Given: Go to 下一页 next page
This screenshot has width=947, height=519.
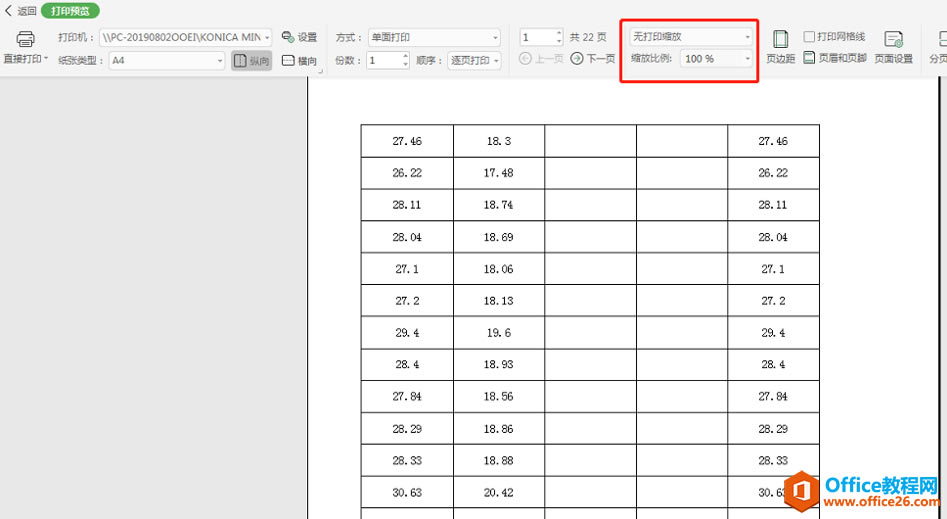Looking at the screenshot, I should (592, 59).
